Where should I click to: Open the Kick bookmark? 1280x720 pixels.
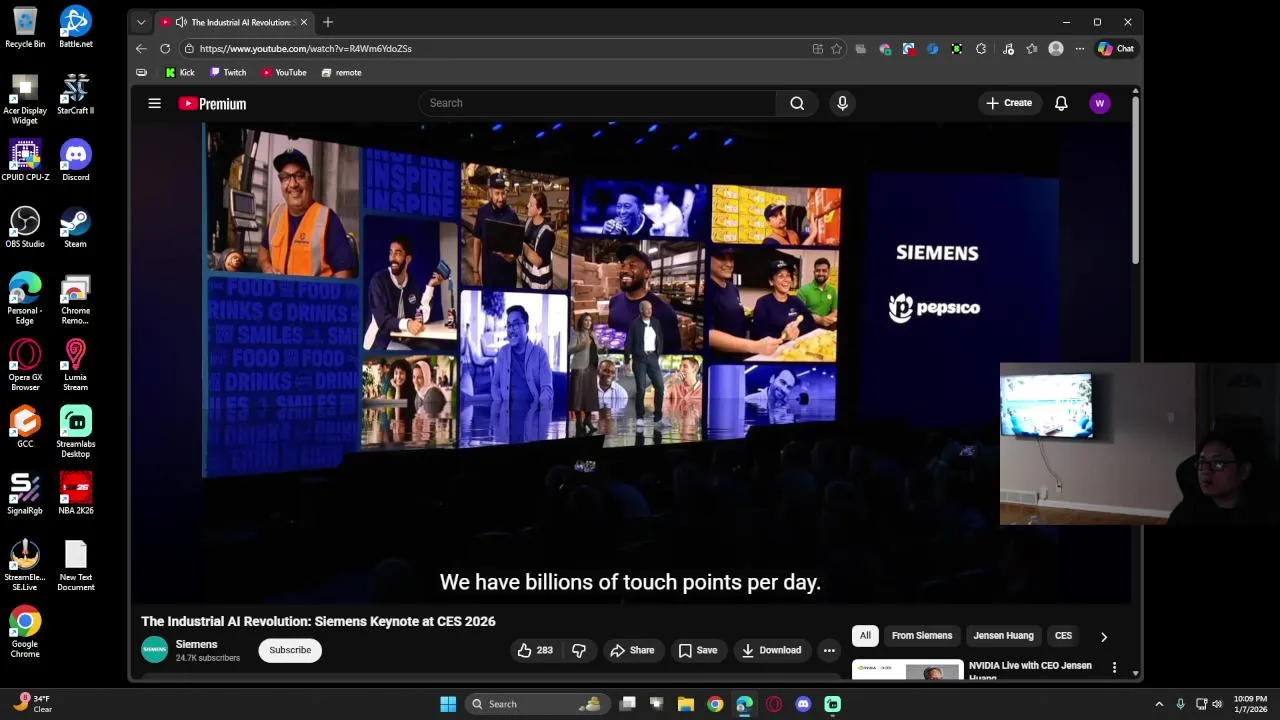click(x=180, y=72)
